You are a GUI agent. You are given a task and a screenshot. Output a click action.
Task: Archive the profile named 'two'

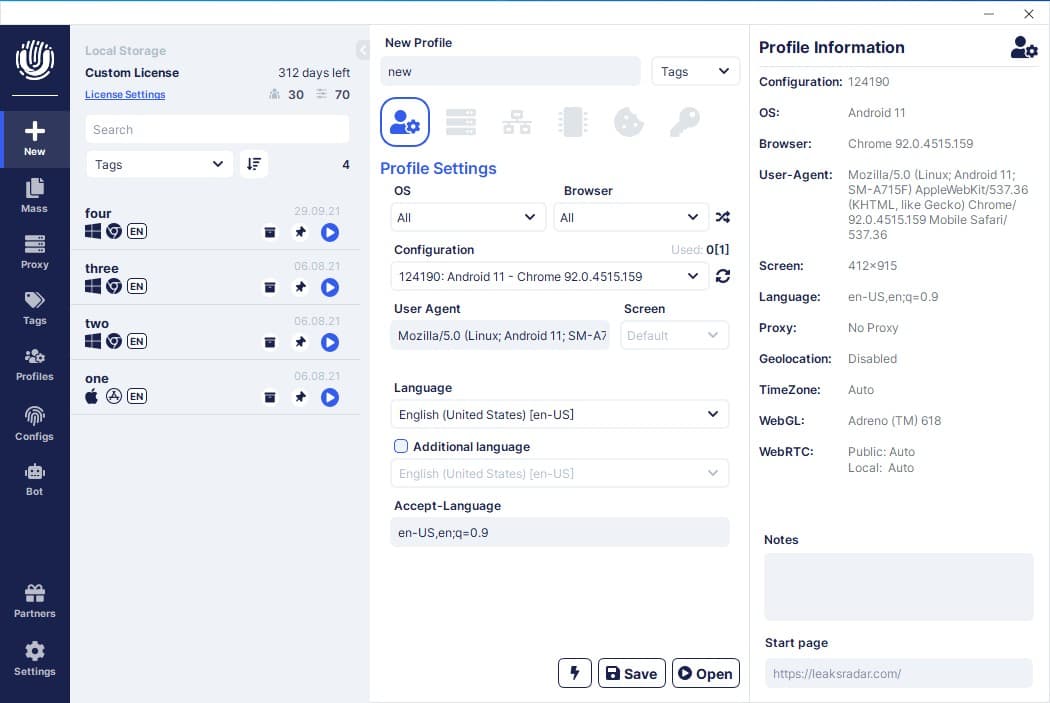point(270,342)
